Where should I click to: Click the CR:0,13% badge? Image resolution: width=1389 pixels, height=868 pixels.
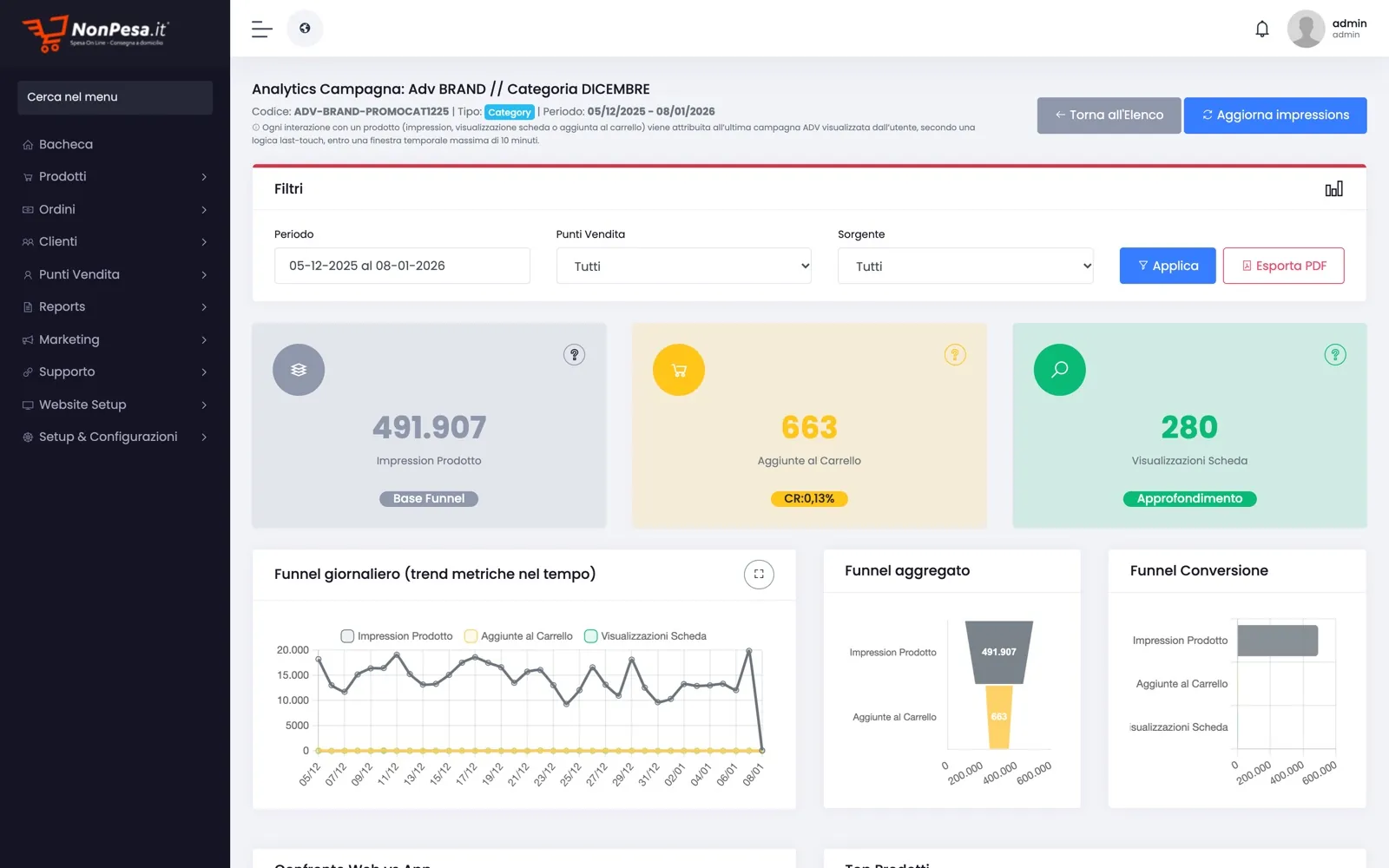809,498
